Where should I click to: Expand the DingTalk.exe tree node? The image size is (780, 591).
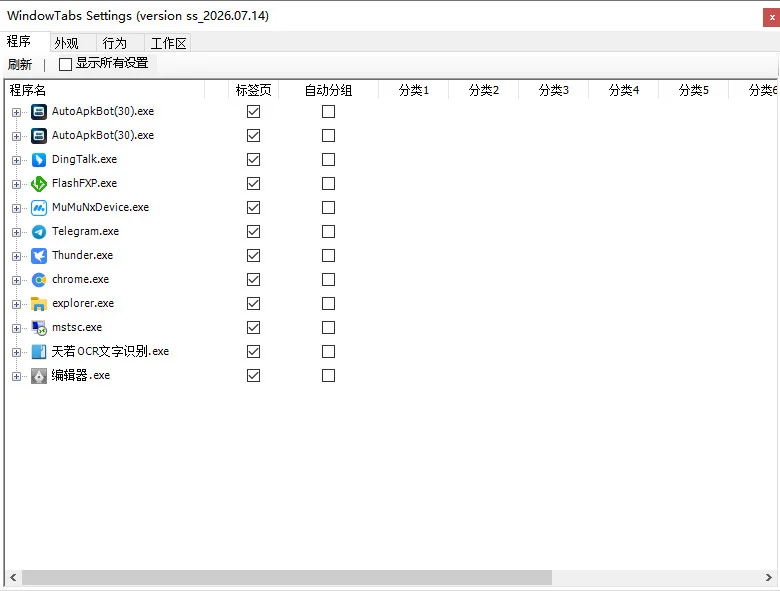coord(16,160)
